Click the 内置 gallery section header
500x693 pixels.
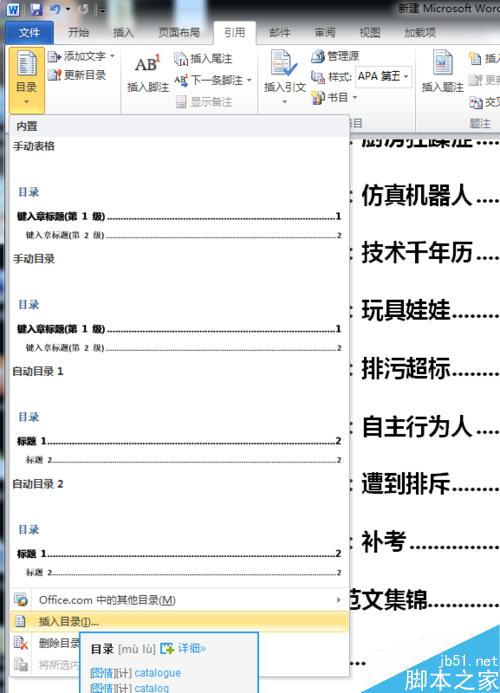point(179,126)
